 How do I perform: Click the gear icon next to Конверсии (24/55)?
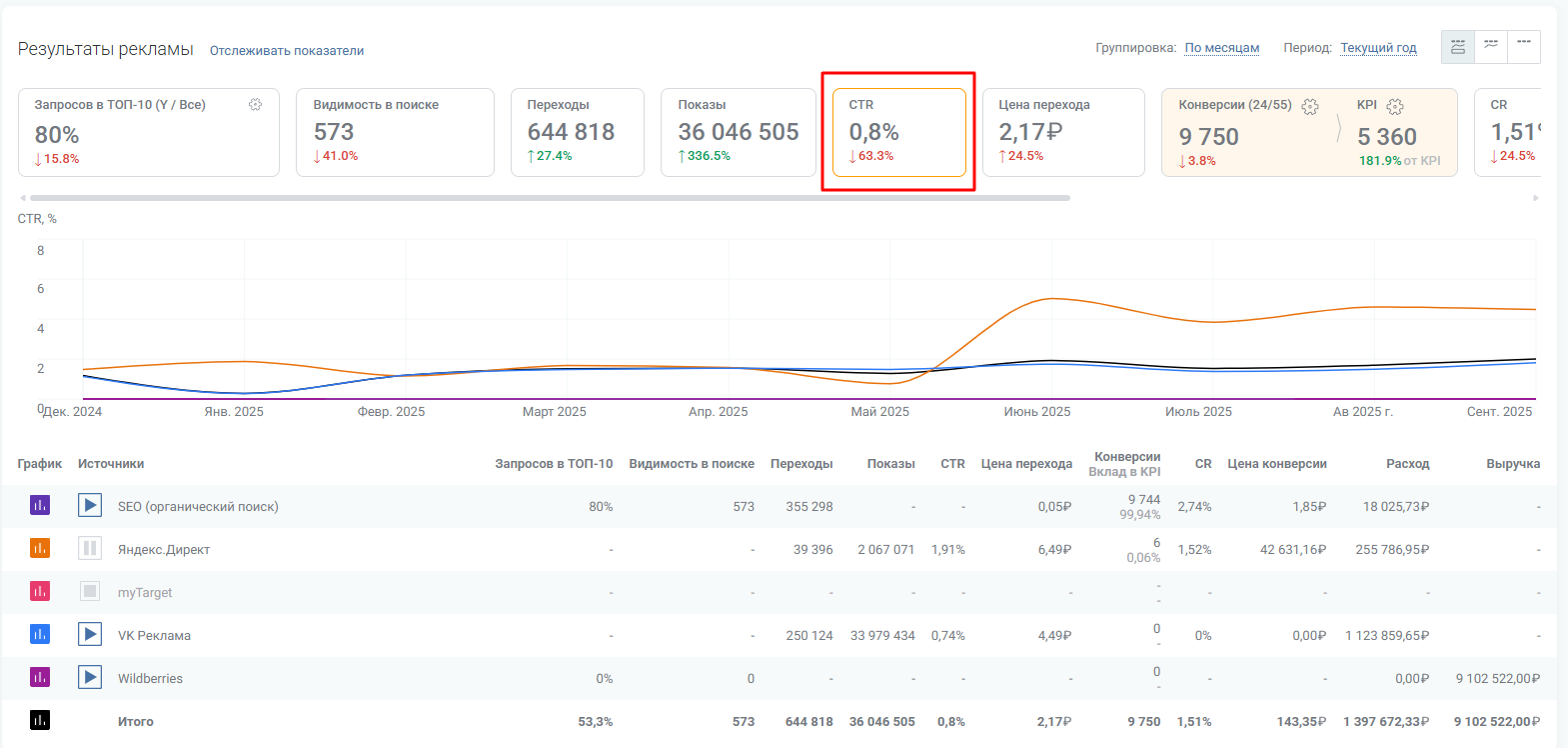(x=1310, y=106)
